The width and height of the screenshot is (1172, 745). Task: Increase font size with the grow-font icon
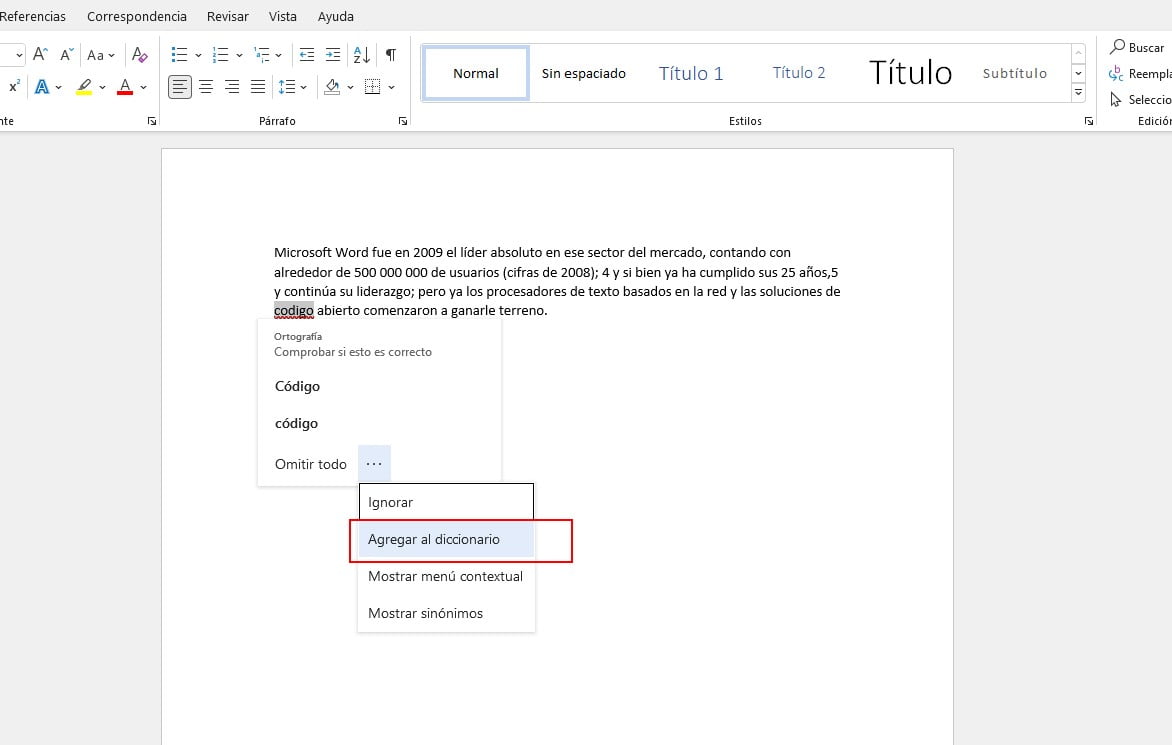tap(40, 55)
